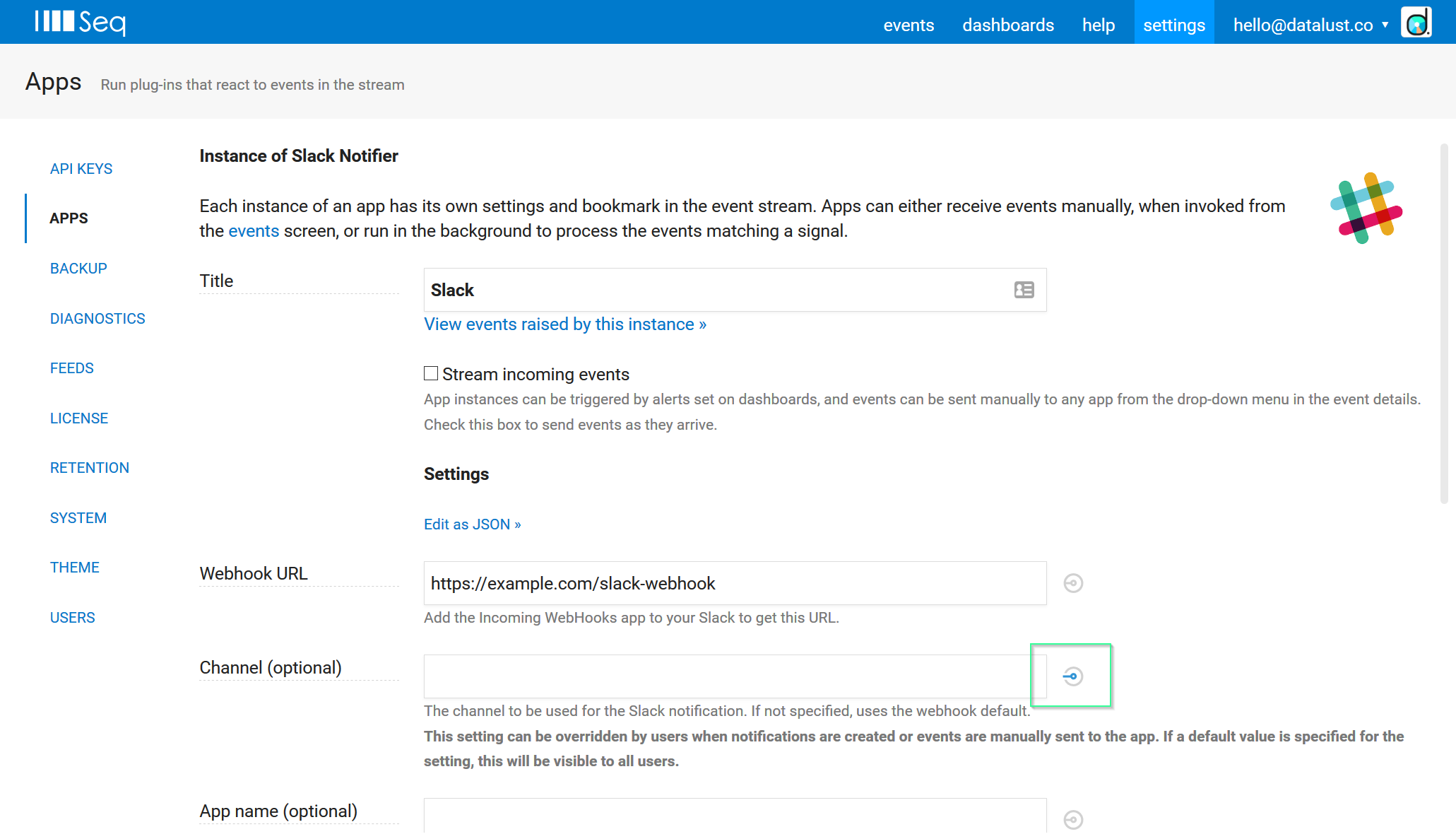Toggle override icon beside Channel field

[x=1073, y=676]
